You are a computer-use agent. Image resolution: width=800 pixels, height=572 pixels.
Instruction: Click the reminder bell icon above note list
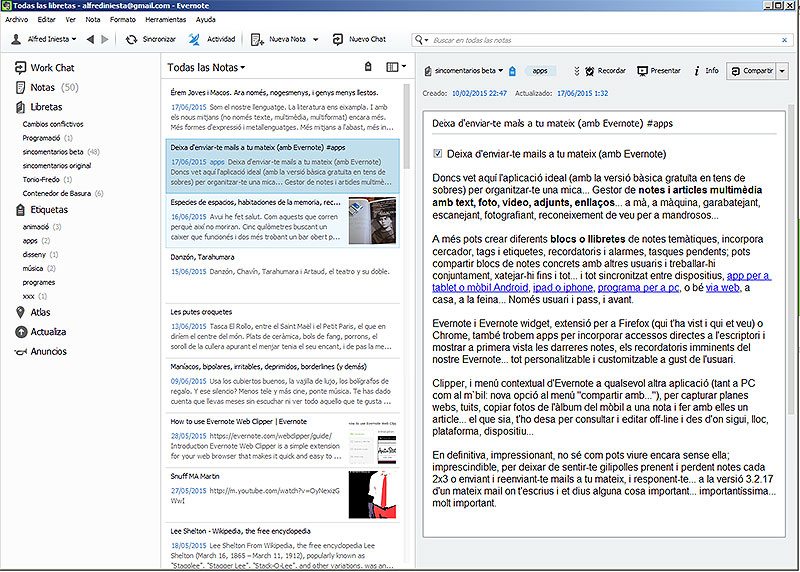[x=368, y=67]
